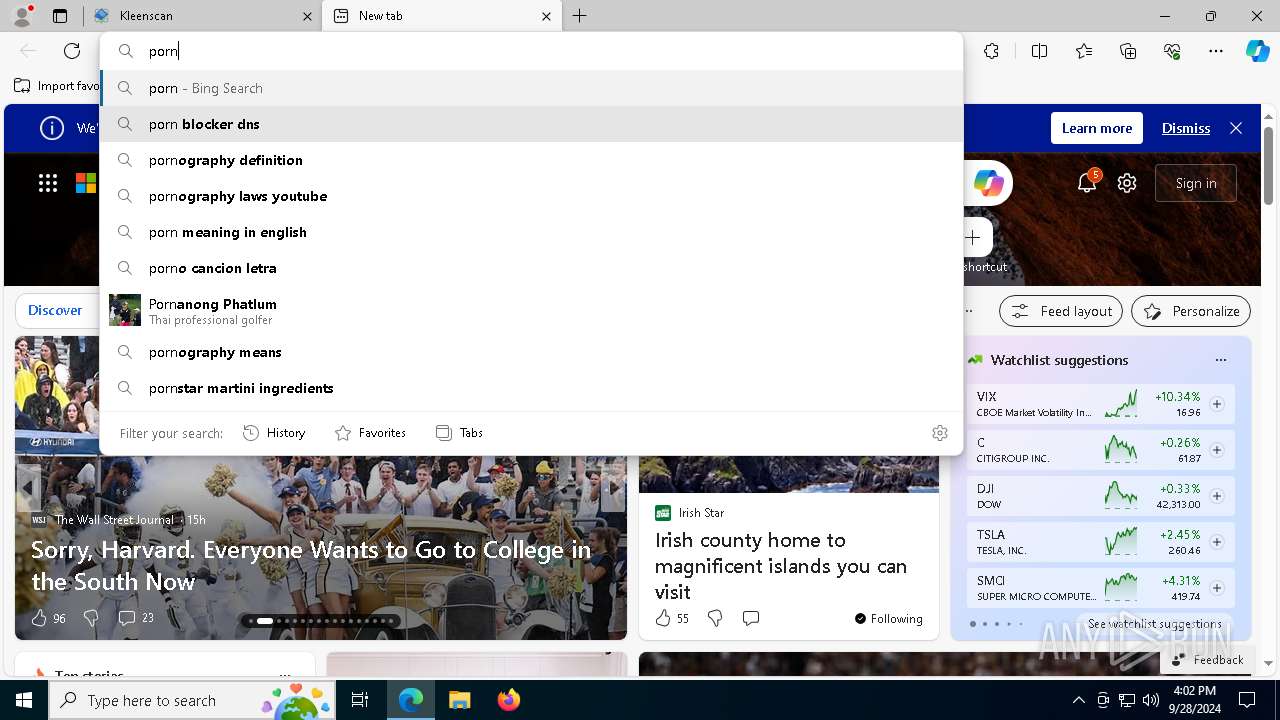Dislike the Irish county article

[x=715, y=618]
